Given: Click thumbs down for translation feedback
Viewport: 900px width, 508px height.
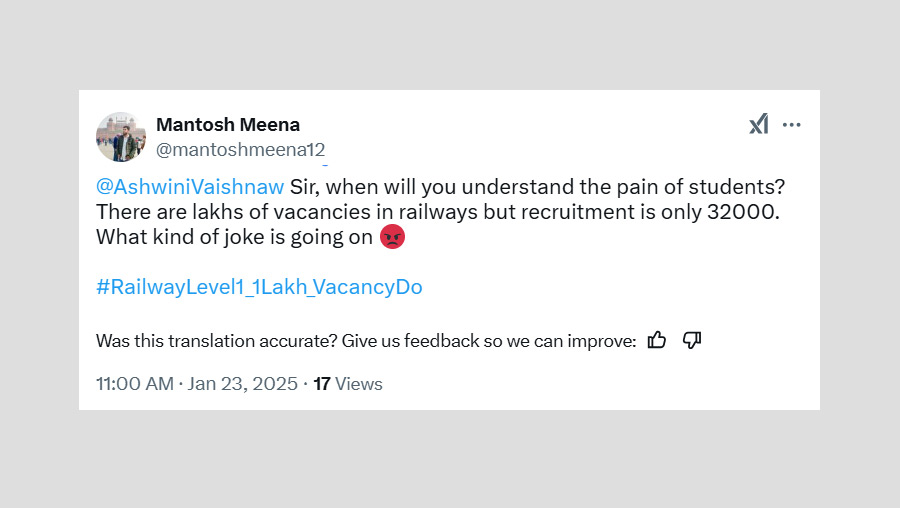Looking at the screenshot, I should (691, 340).
